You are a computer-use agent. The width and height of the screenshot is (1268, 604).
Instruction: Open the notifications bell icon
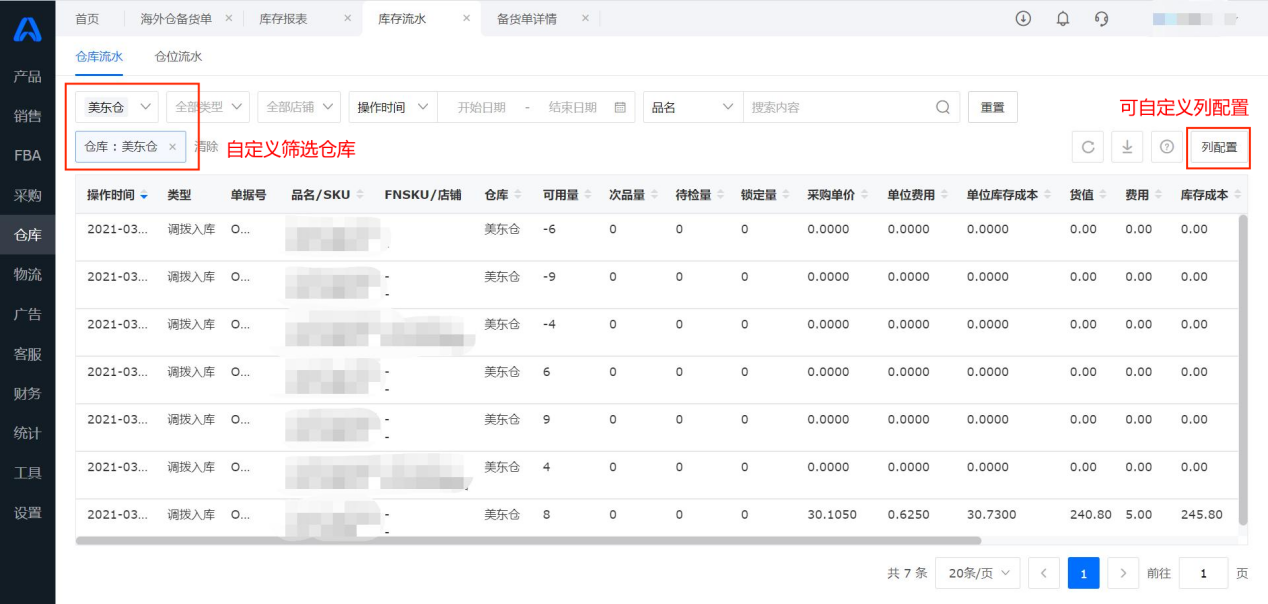point(1063,18)
